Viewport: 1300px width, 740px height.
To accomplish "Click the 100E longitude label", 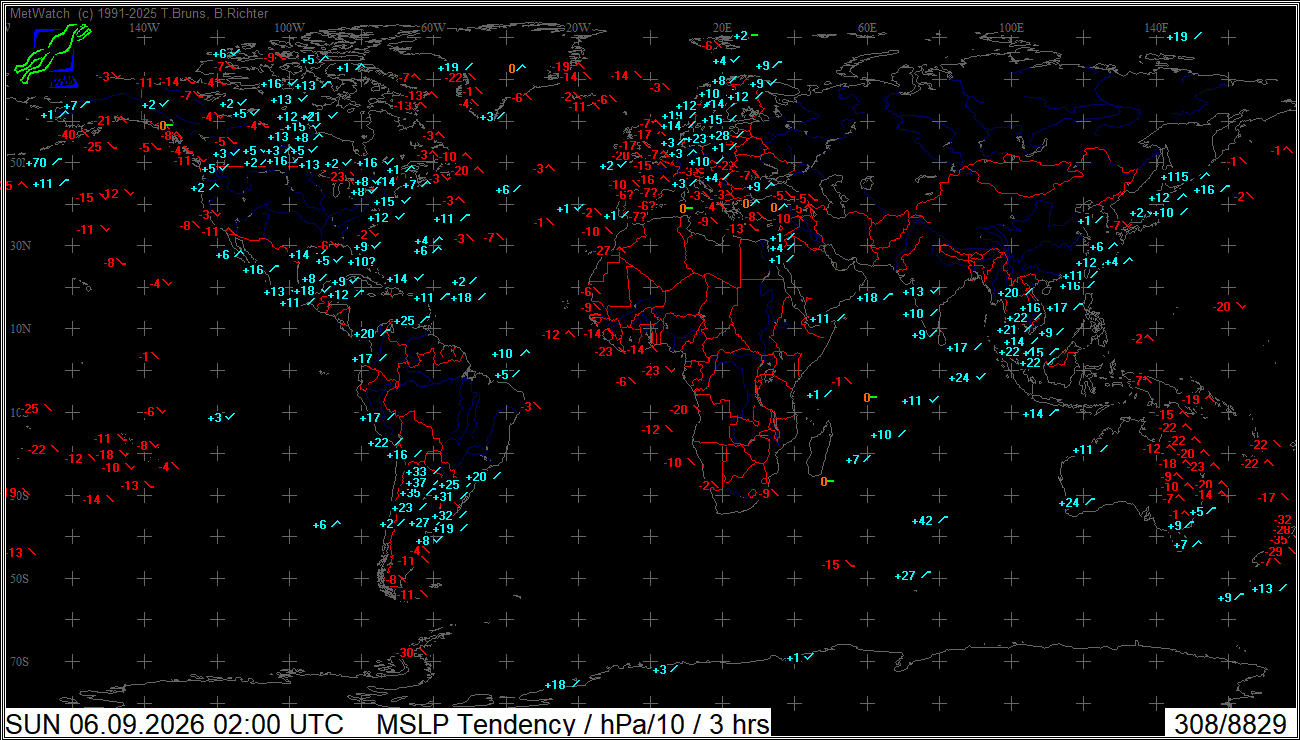I will click(1012, 27).
